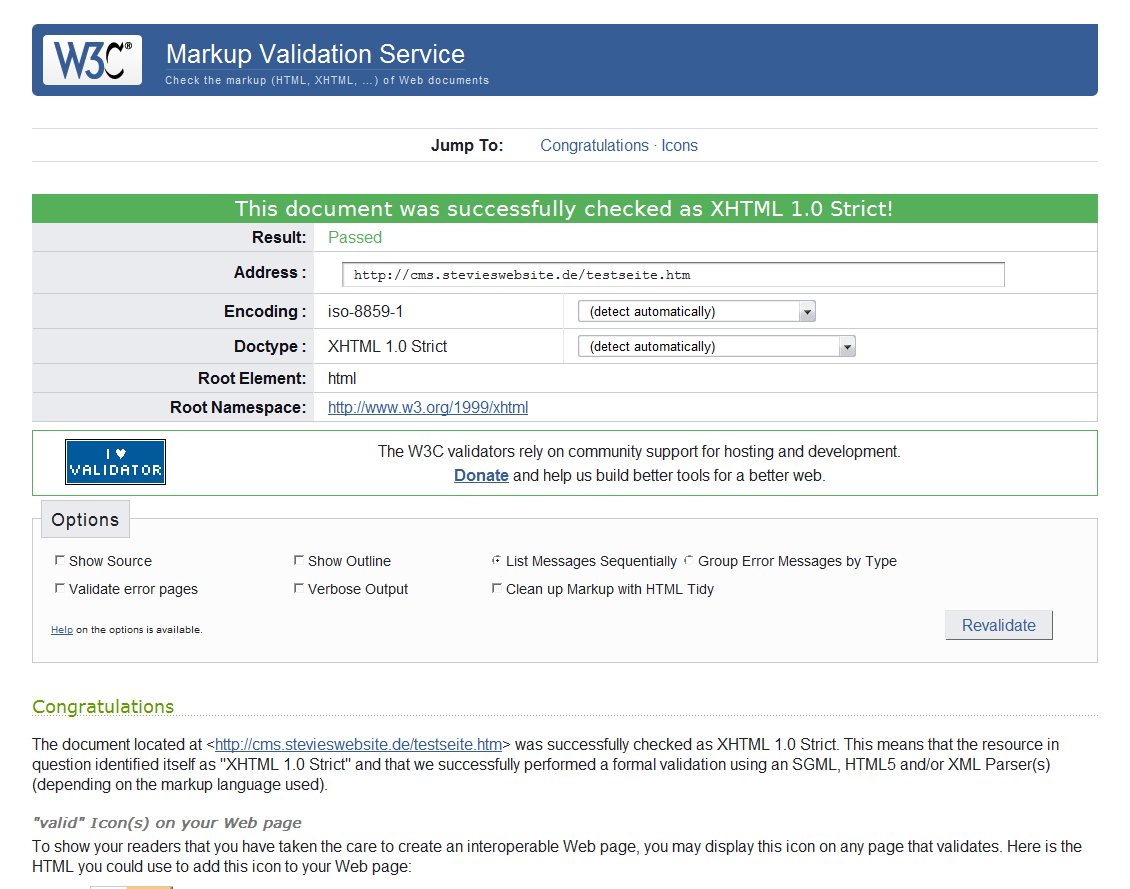The image size is (1130, 889).
Task: Focus the Address input field
Action: point(673,274)
